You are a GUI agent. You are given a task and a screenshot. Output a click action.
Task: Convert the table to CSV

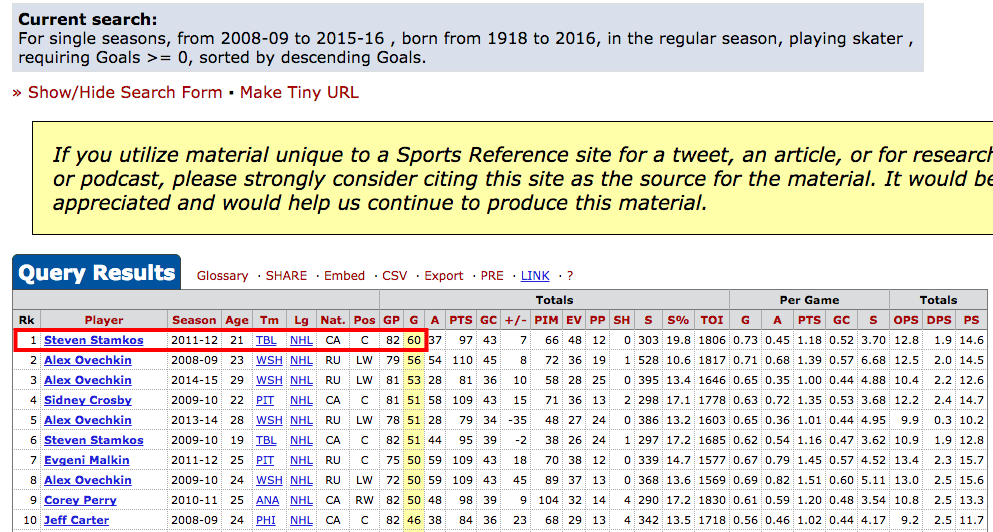click(x=395, y=276)
